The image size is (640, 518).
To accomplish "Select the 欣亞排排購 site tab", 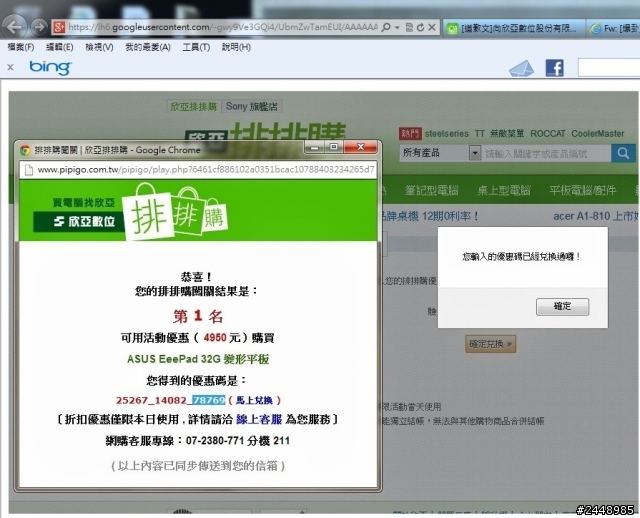I will click(193, 107).
